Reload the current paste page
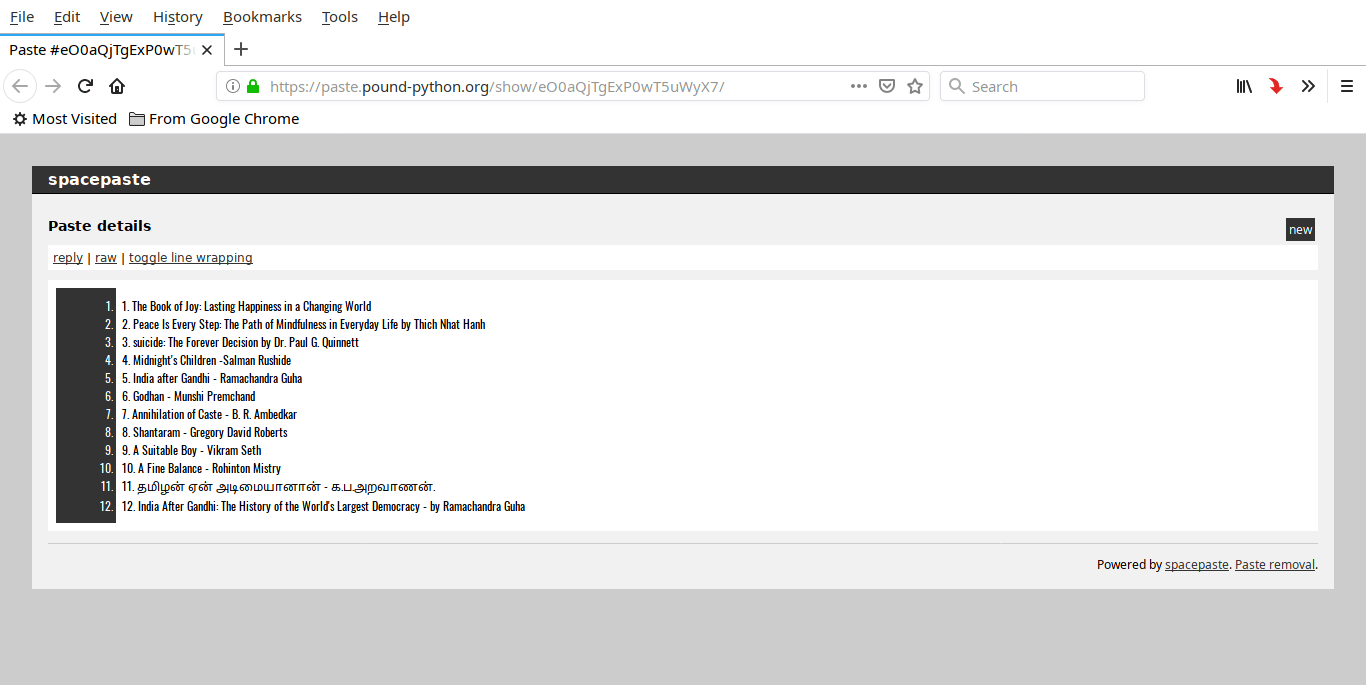 (86, 86)
